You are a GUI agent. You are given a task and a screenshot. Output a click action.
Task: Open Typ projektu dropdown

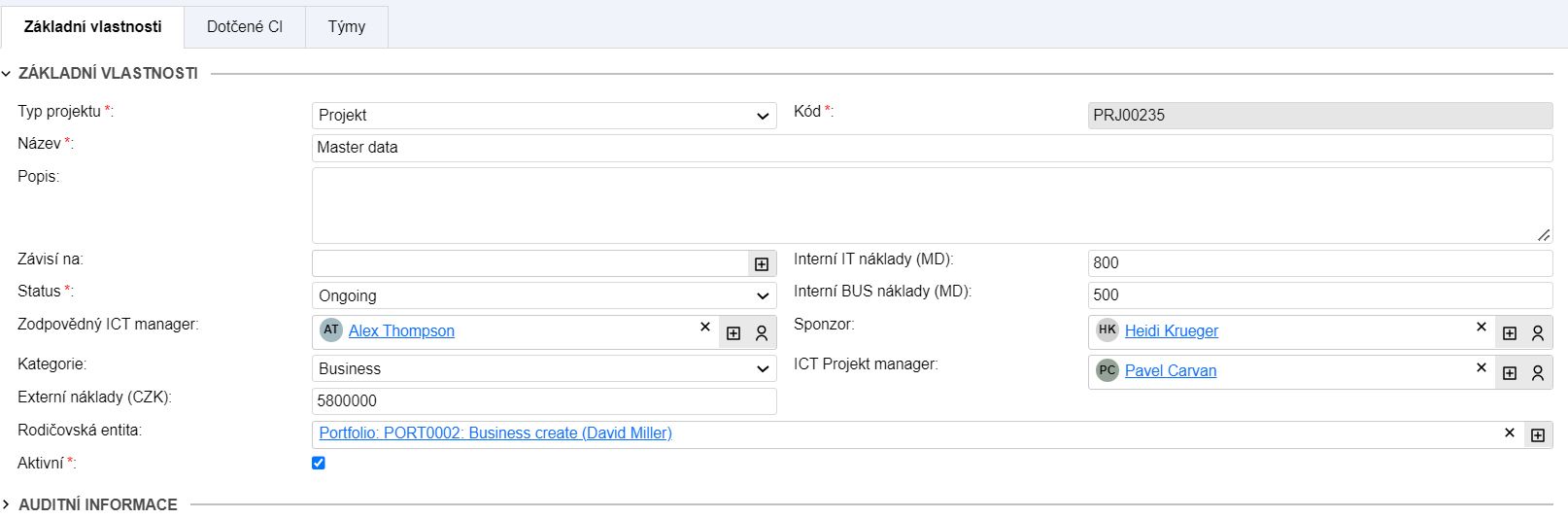pyautogui.click(x=544, y=116)
